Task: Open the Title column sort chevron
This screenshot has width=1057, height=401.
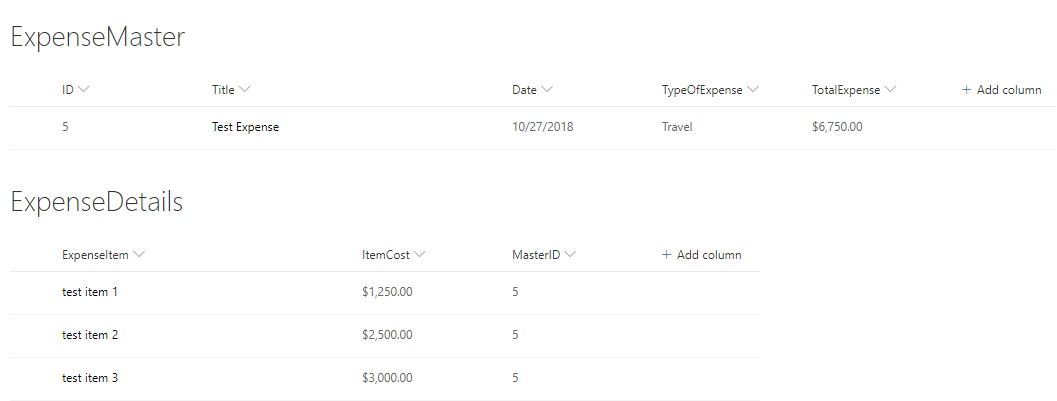Action: click(x=245, y=90)
